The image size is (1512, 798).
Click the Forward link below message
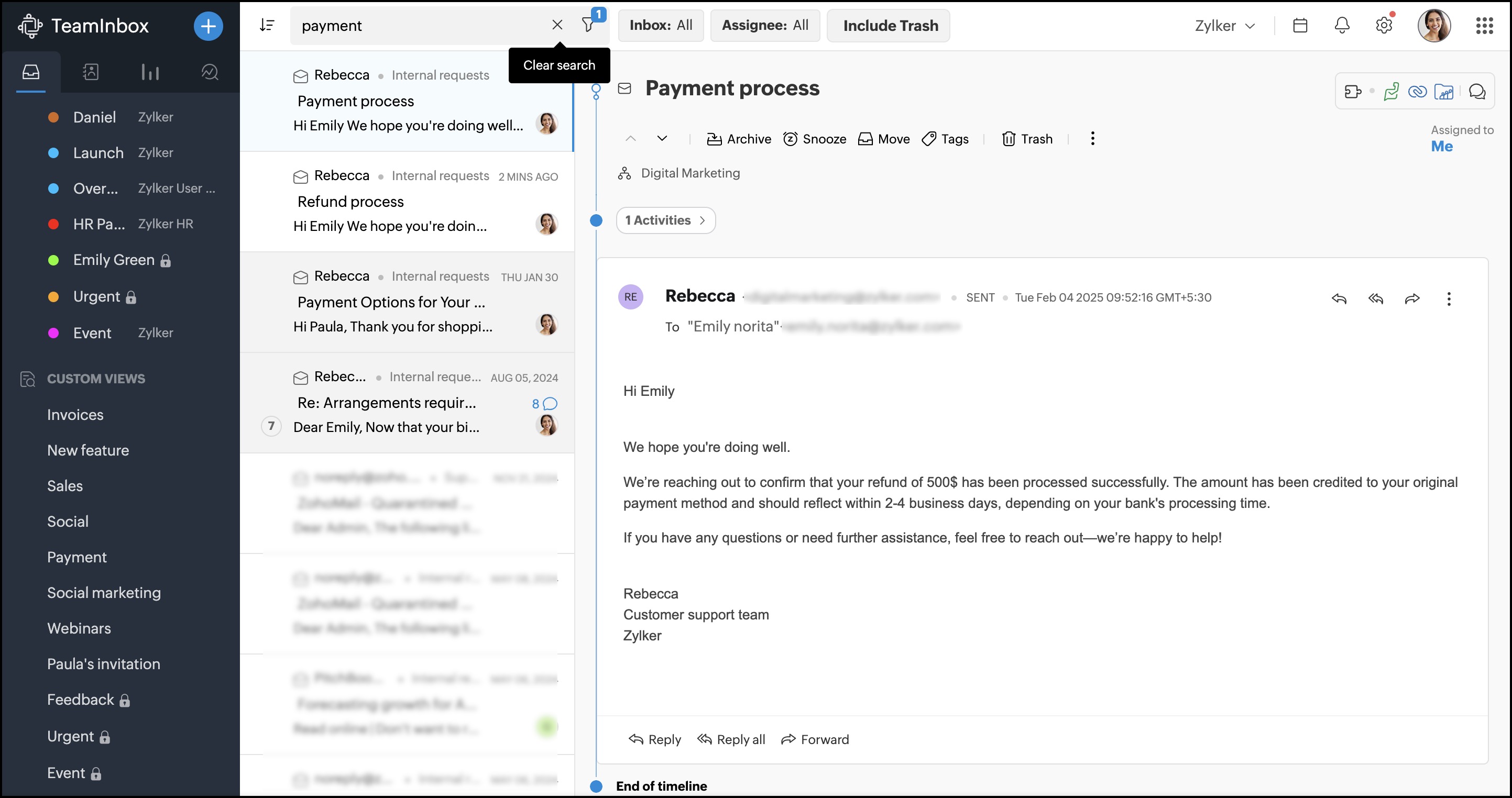coord(815,739)
